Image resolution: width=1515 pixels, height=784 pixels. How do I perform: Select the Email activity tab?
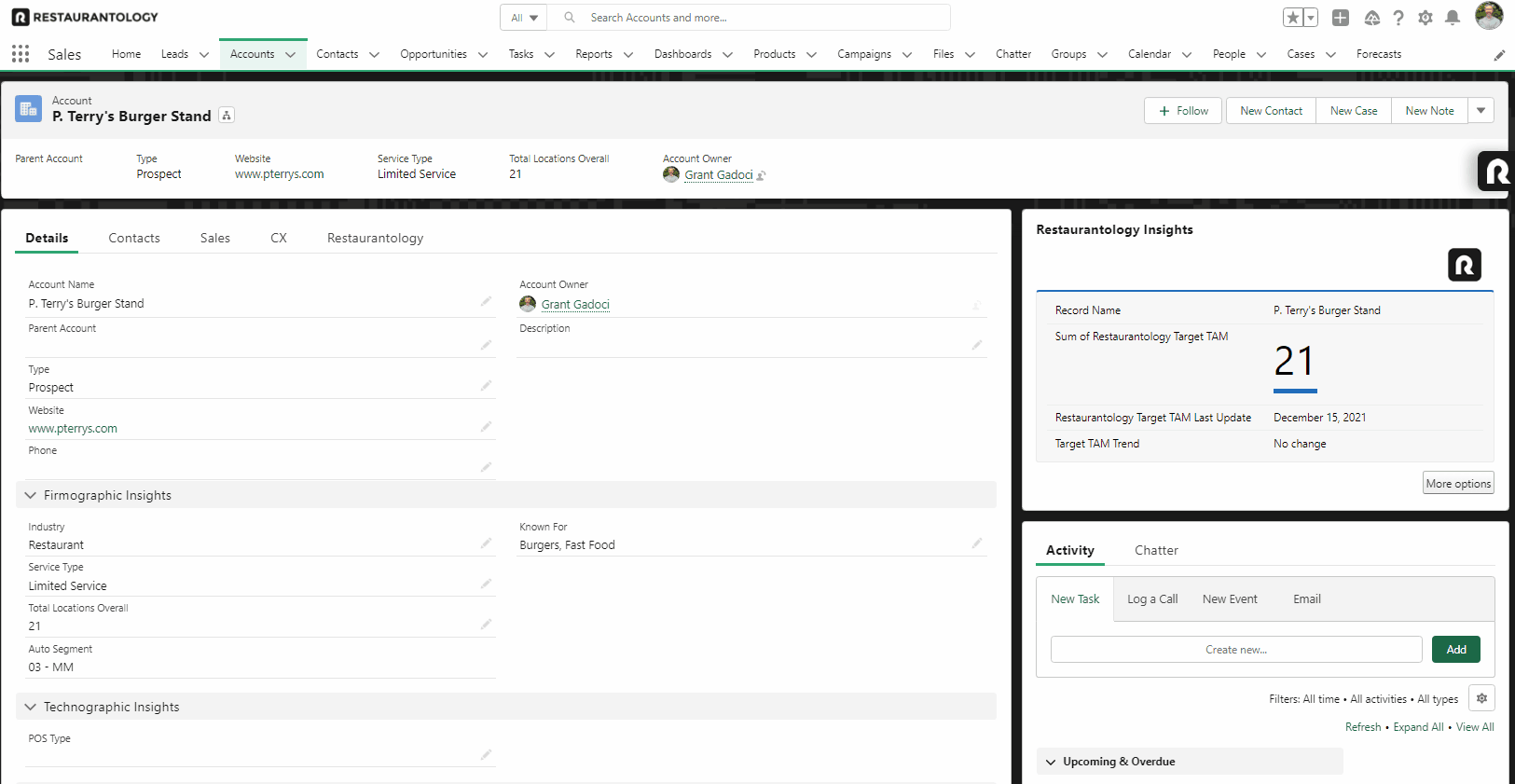point(1307,599)
